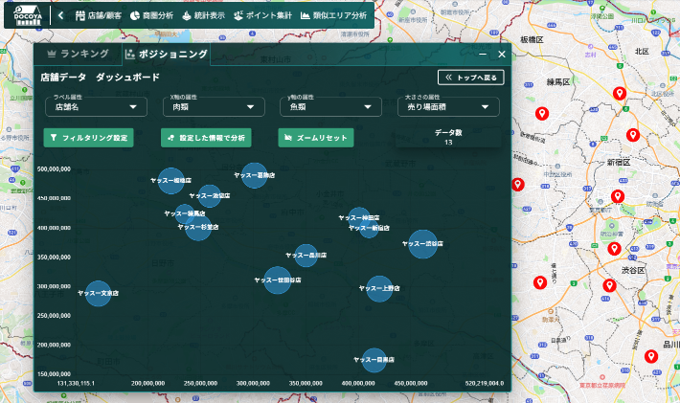
Task: Click the フィルタリング設定 button
Action: point(88,137)
